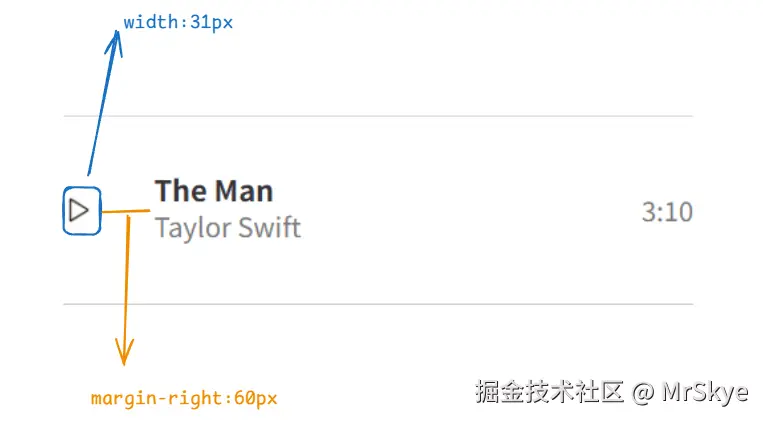Click the 掘金技术社区 watermark text
Viewport: 763px width, 421px height.
coord(549,391)
